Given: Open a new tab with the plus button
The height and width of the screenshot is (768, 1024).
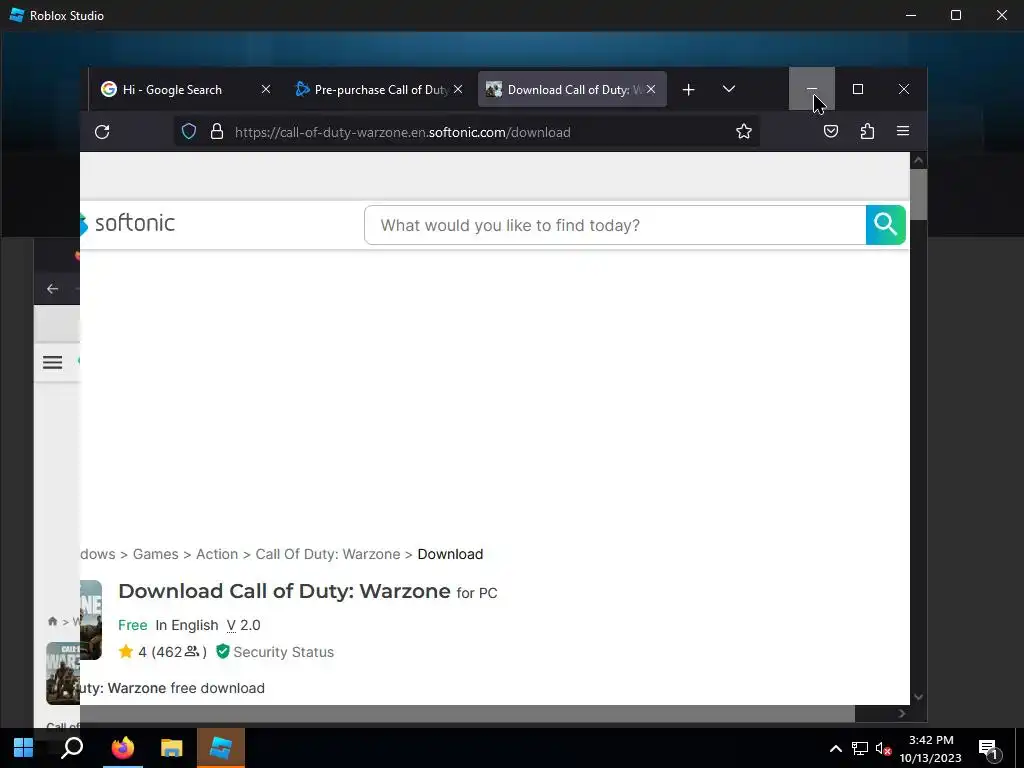Looking at the screenshot, I should [x=688, y=89].
